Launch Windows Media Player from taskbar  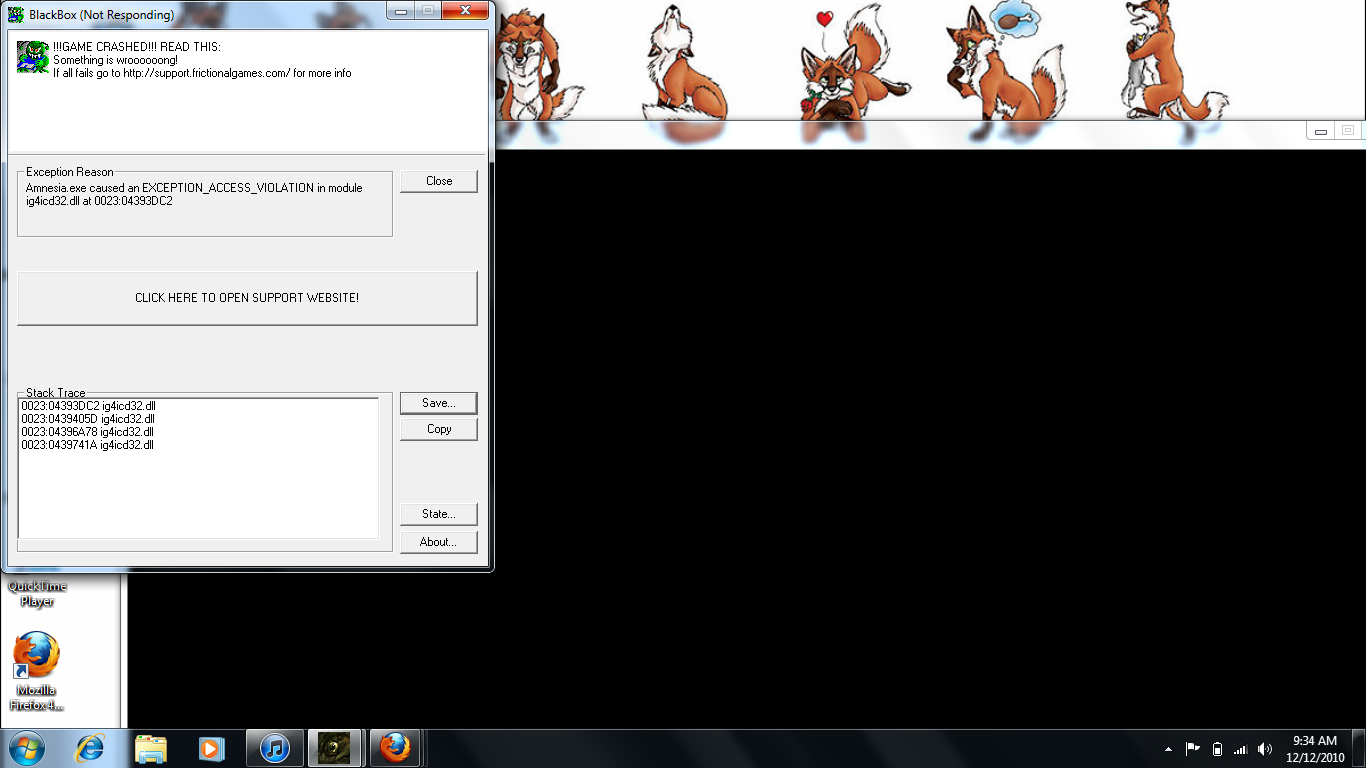tap(212, 747)
